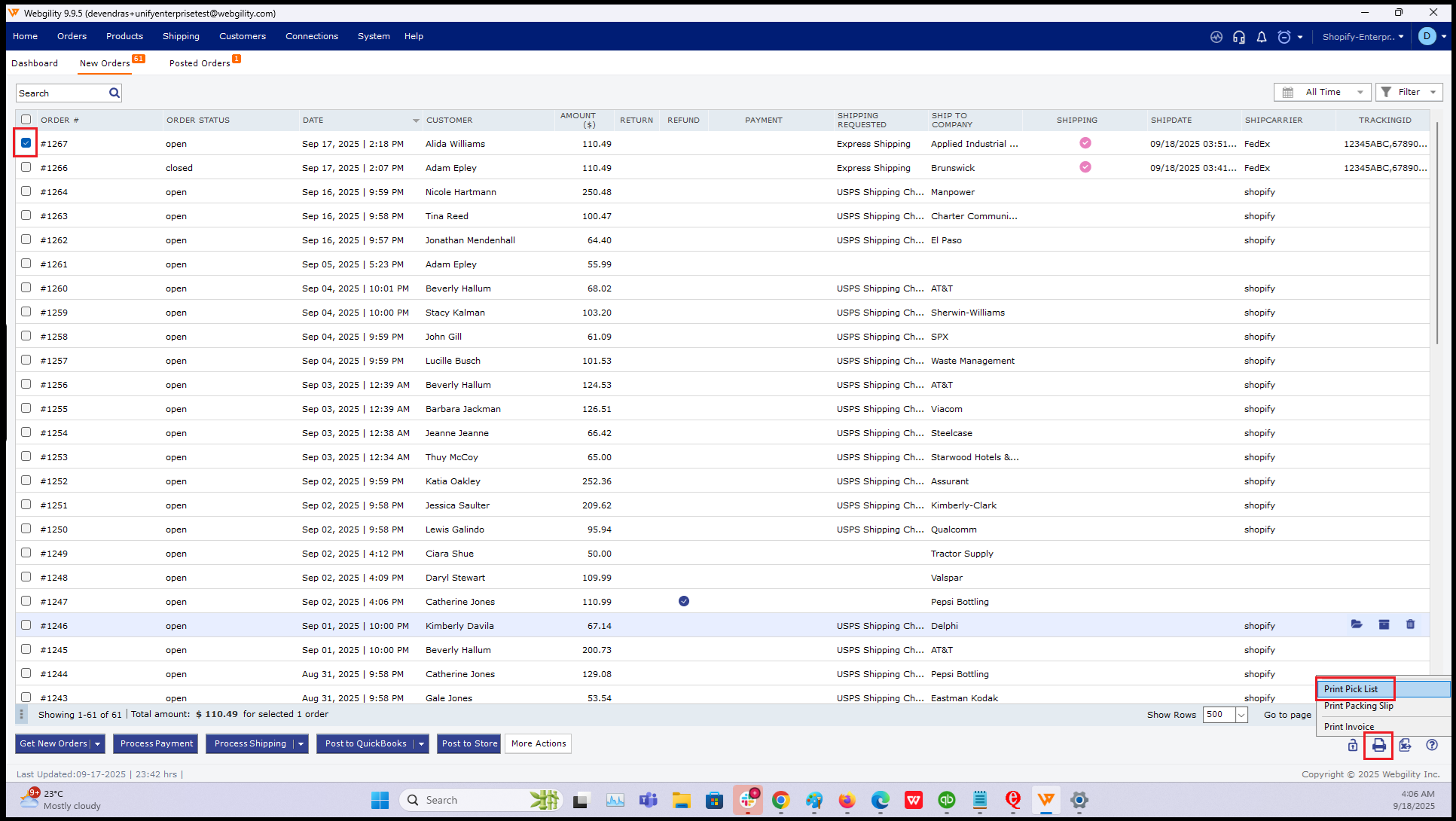Click the notification bell icon
The width and height of the screenshot is (1456, 821).
click(x=1262, y=37)
